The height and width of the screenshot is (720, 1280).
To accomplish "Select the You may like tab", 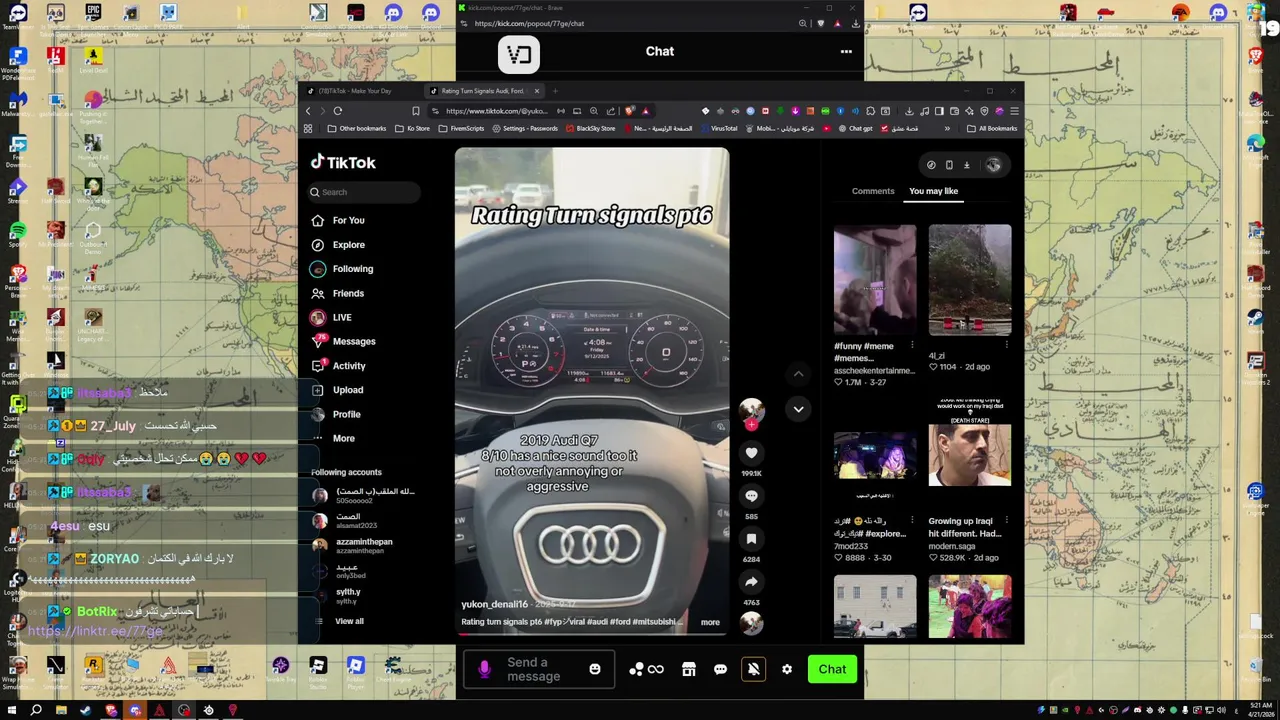I will coord(933,191).
